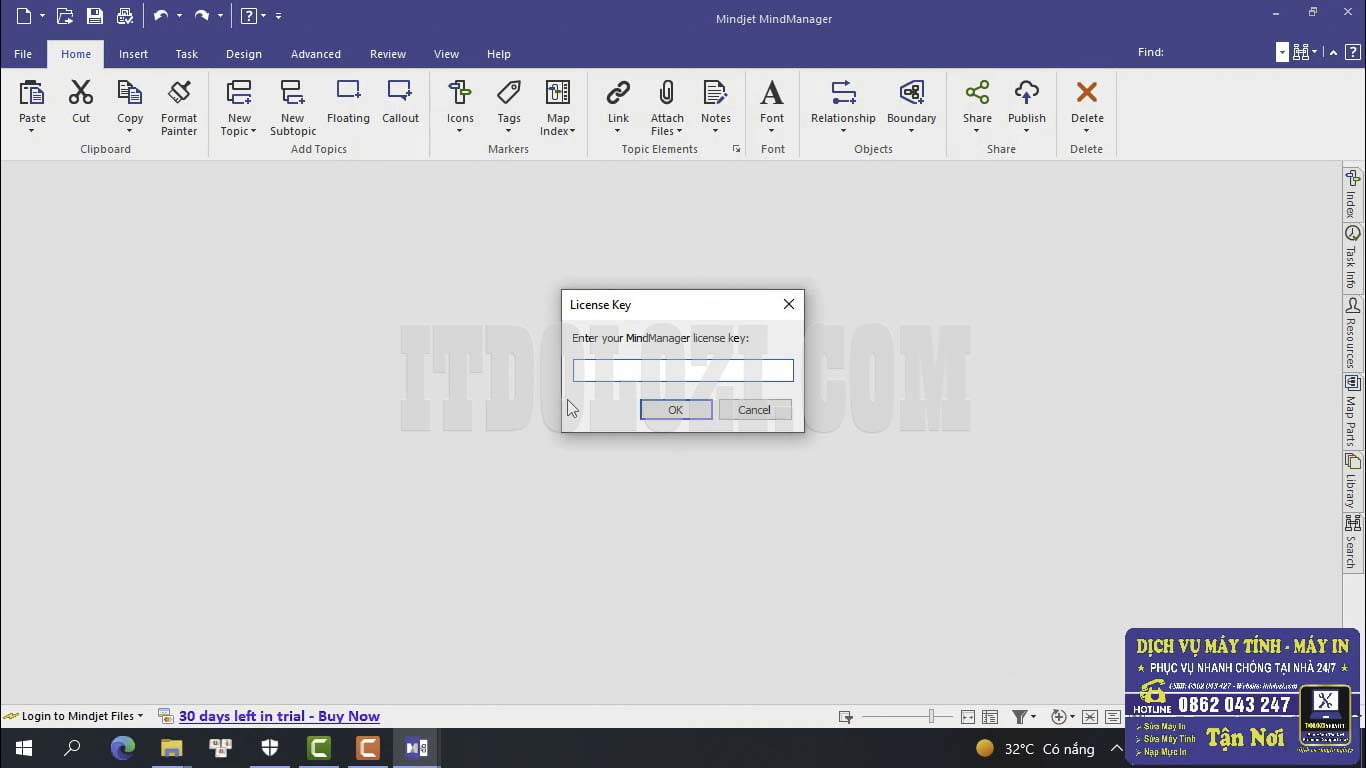
Task: Expand the Login to Mindjet Files dropdown
Action: point(141,716)
